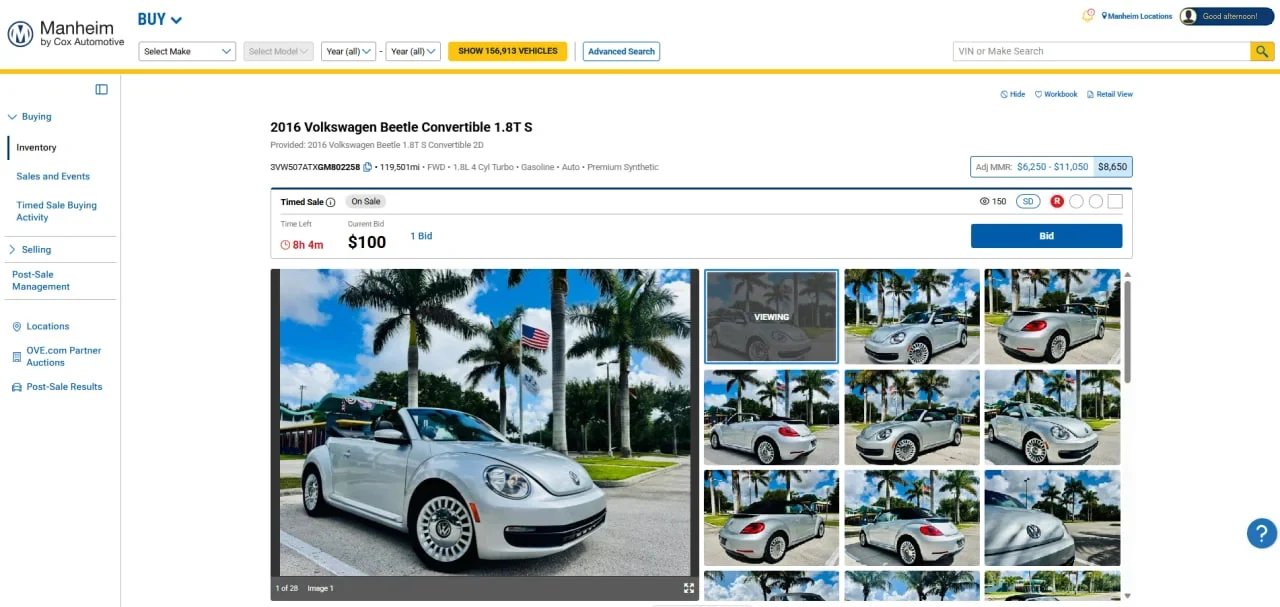1280x607 pixels.
Task: Open the notifications bell
Action: [x=1088, y=15]
